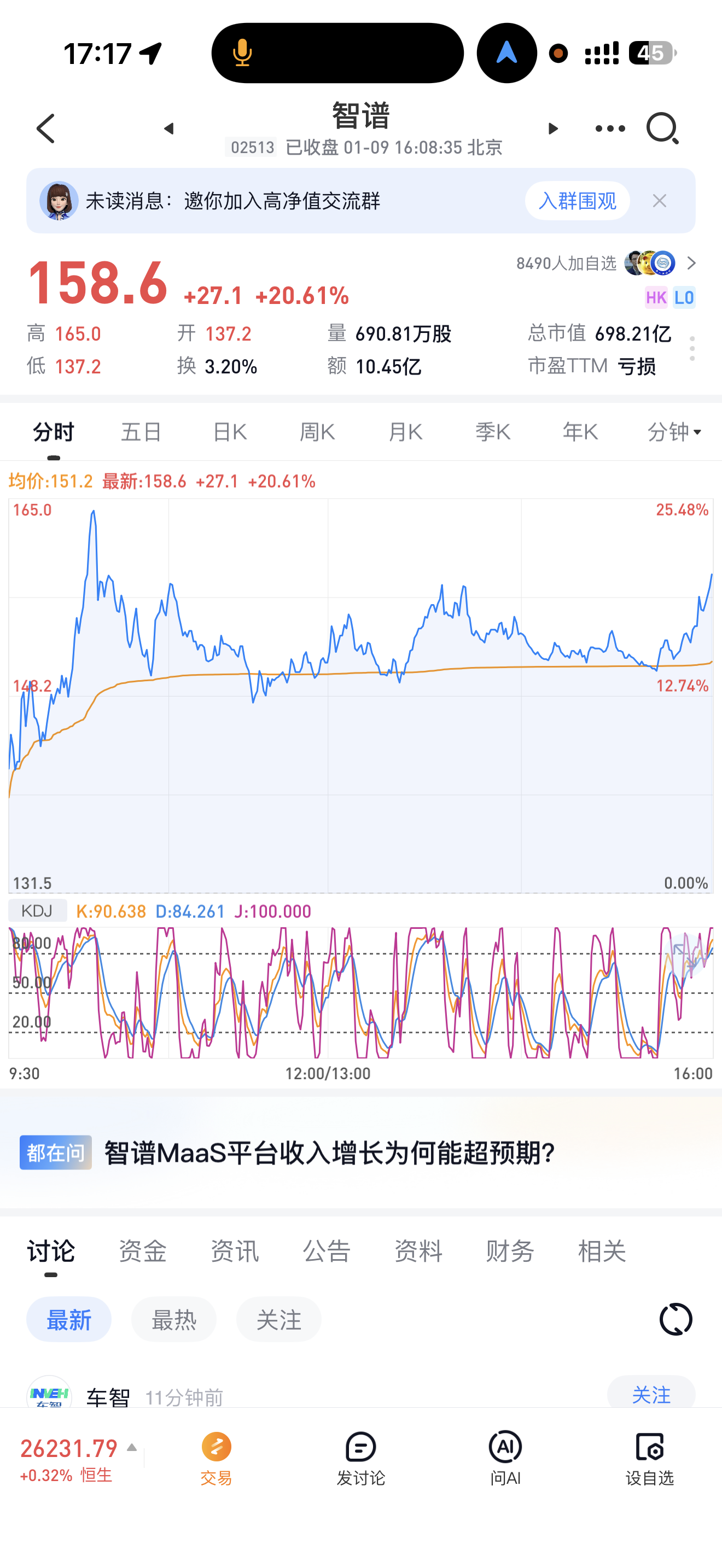Expand the 8490人加自选 chevron
722x1568 pixels.
(x=691, y=263)
